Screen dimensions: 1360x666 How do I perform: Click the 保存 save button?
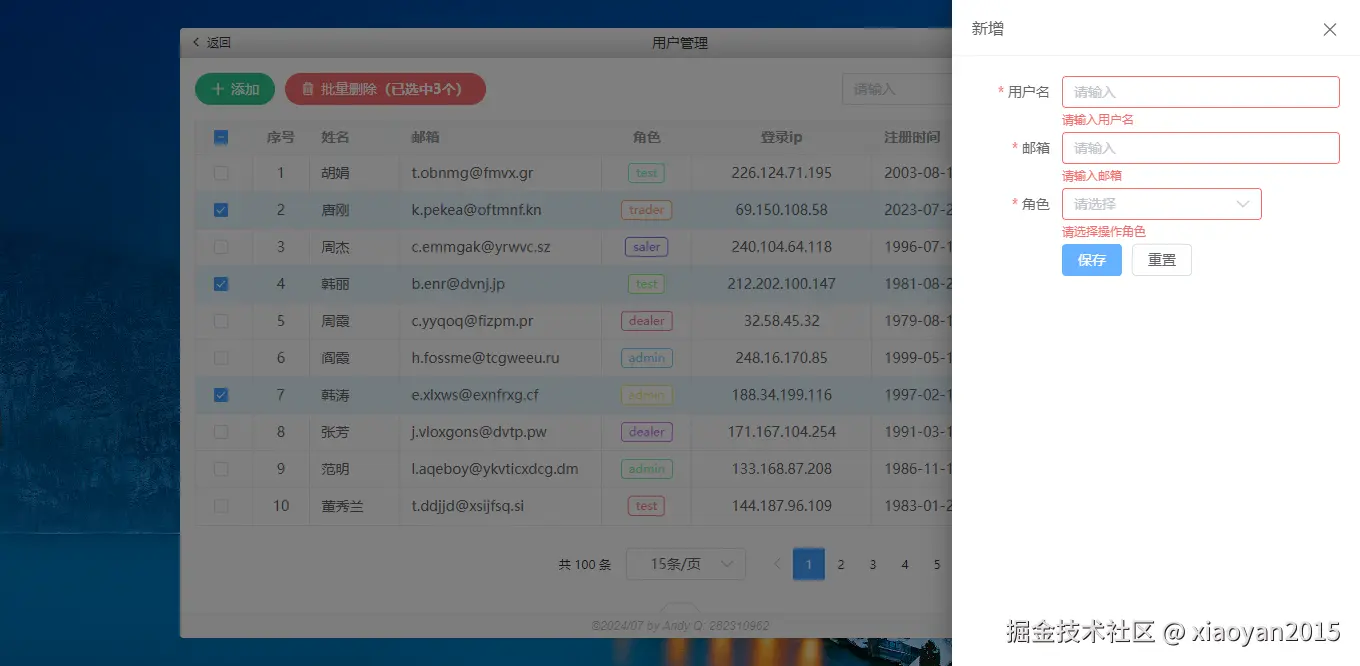pos(1091,260)
